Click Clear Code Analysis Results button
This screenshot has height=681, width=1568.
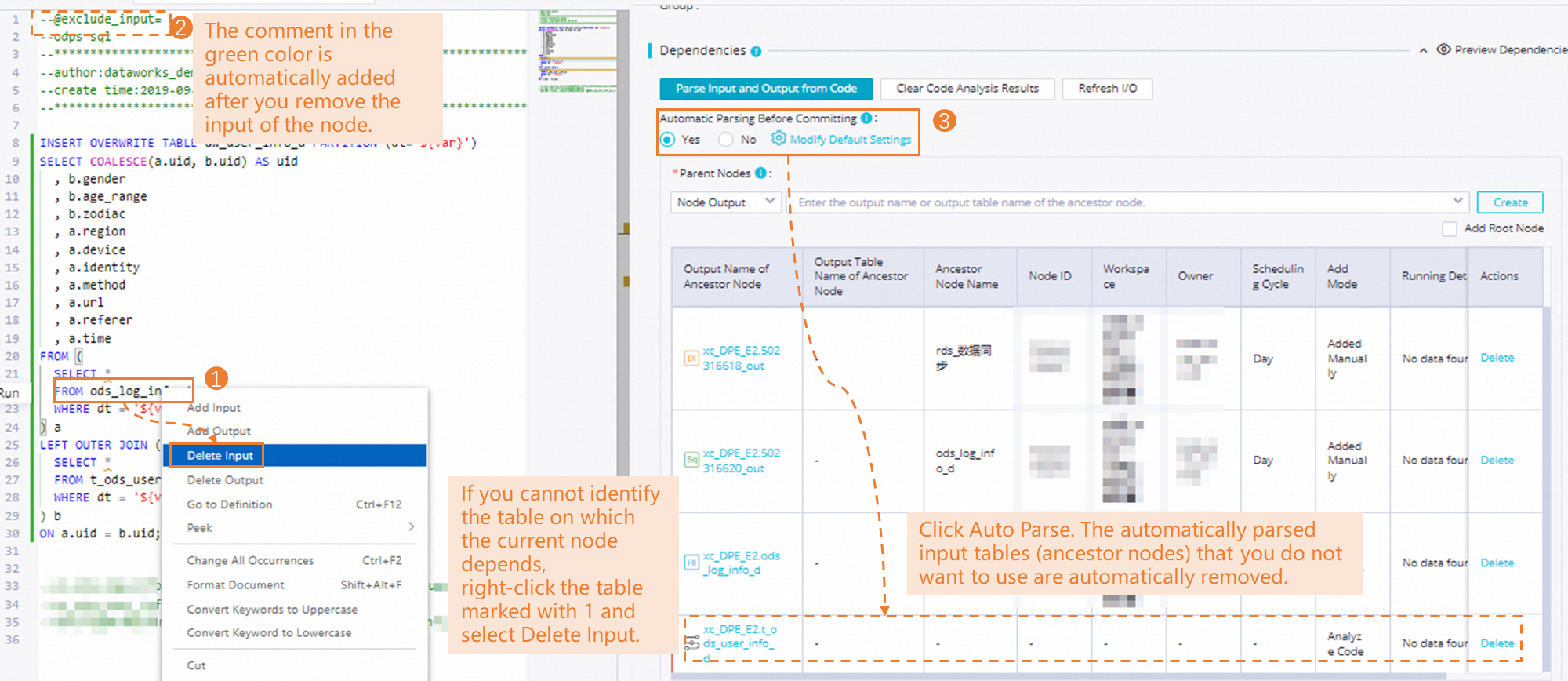[x=967, y=89]
